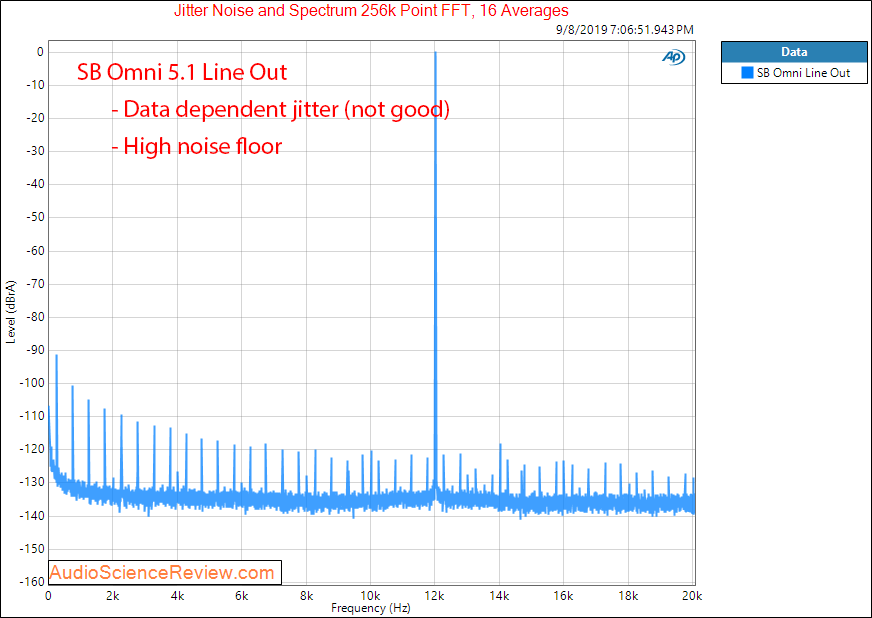Click the '-150' level tick label
The image size is (872, 618).
32,549
